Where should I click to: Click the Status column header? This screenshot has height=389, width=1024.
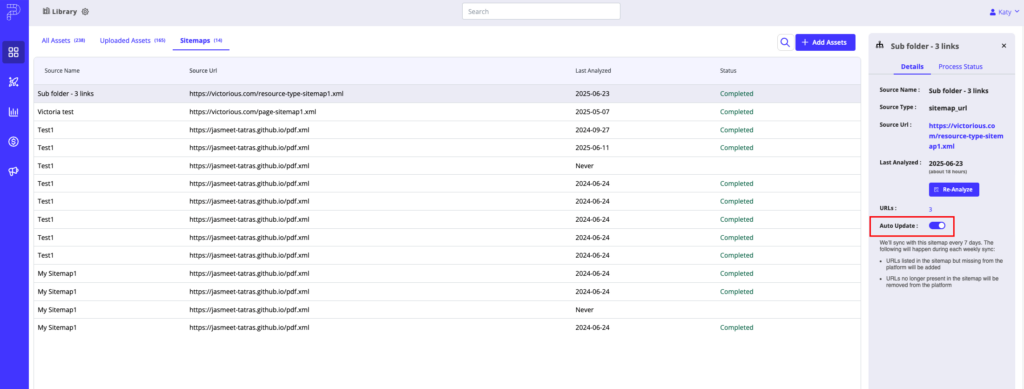[x=728, y=70]
